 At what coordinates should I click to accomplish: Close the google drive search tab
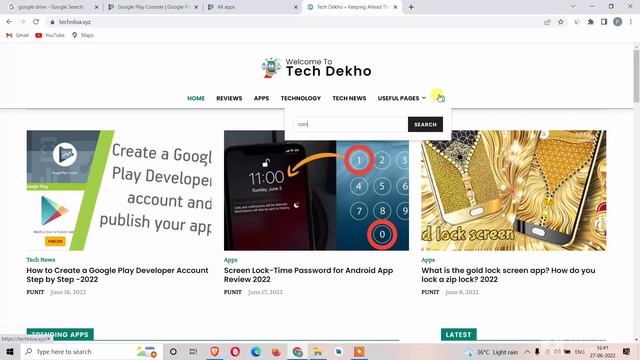click(97, 7)
